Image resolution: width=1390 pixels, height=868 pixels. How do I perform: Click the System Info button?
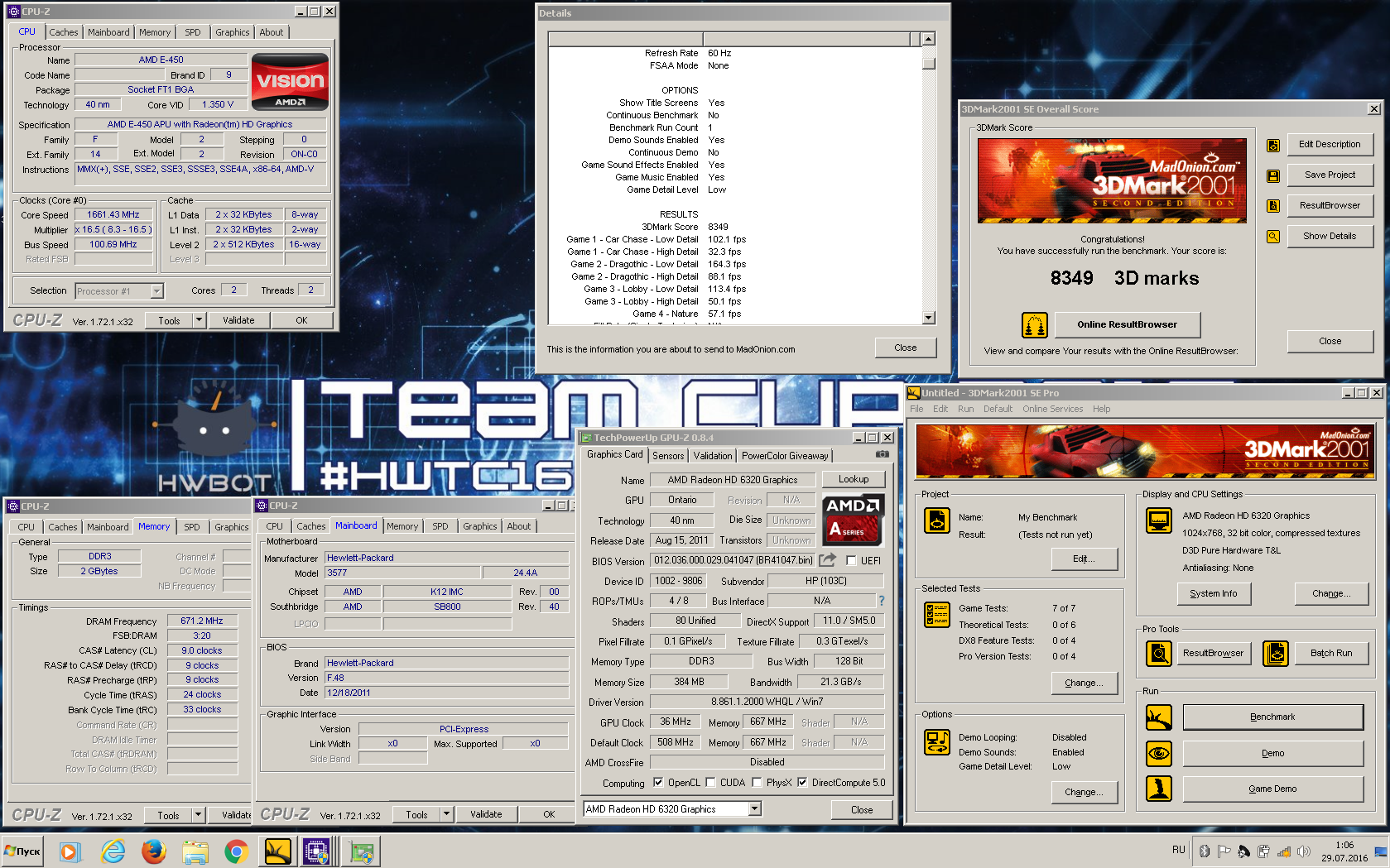(x=1214, y=593)
